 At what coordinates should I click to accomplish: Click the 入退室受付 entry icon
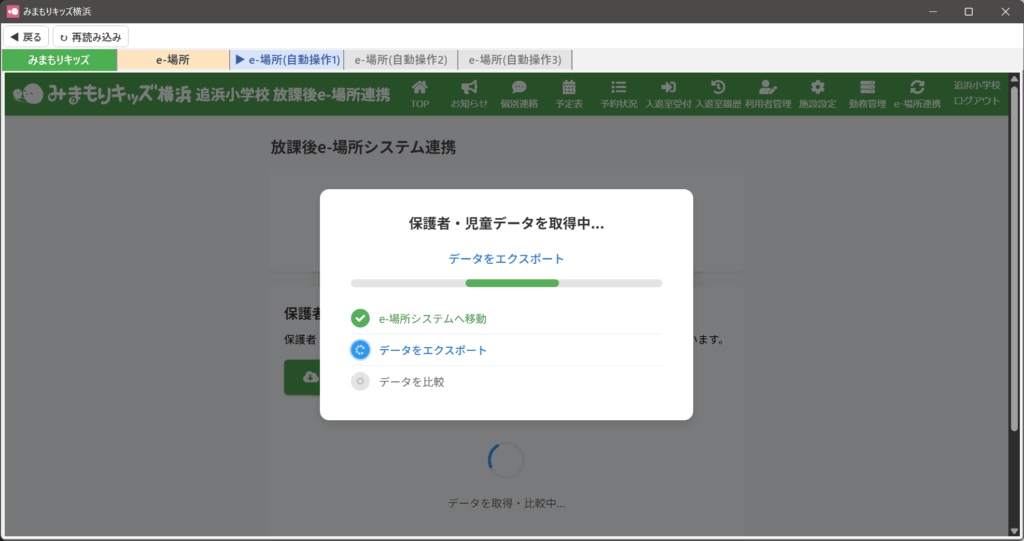coord(668,88)
